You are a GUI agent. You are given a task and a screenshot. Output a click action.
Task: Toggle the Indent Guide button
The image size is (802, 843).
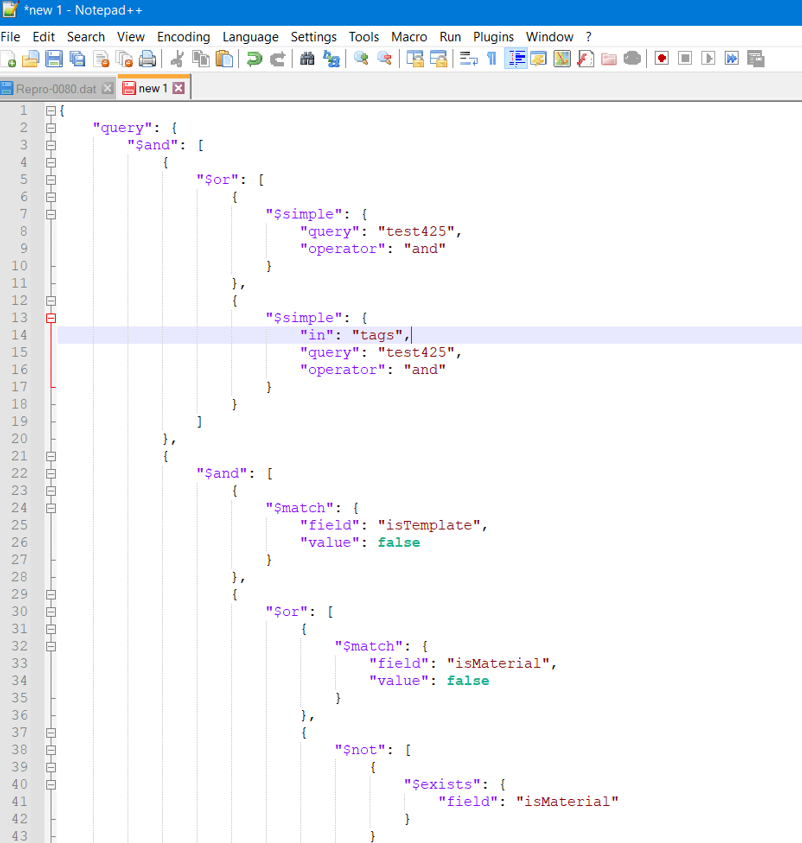516,59
